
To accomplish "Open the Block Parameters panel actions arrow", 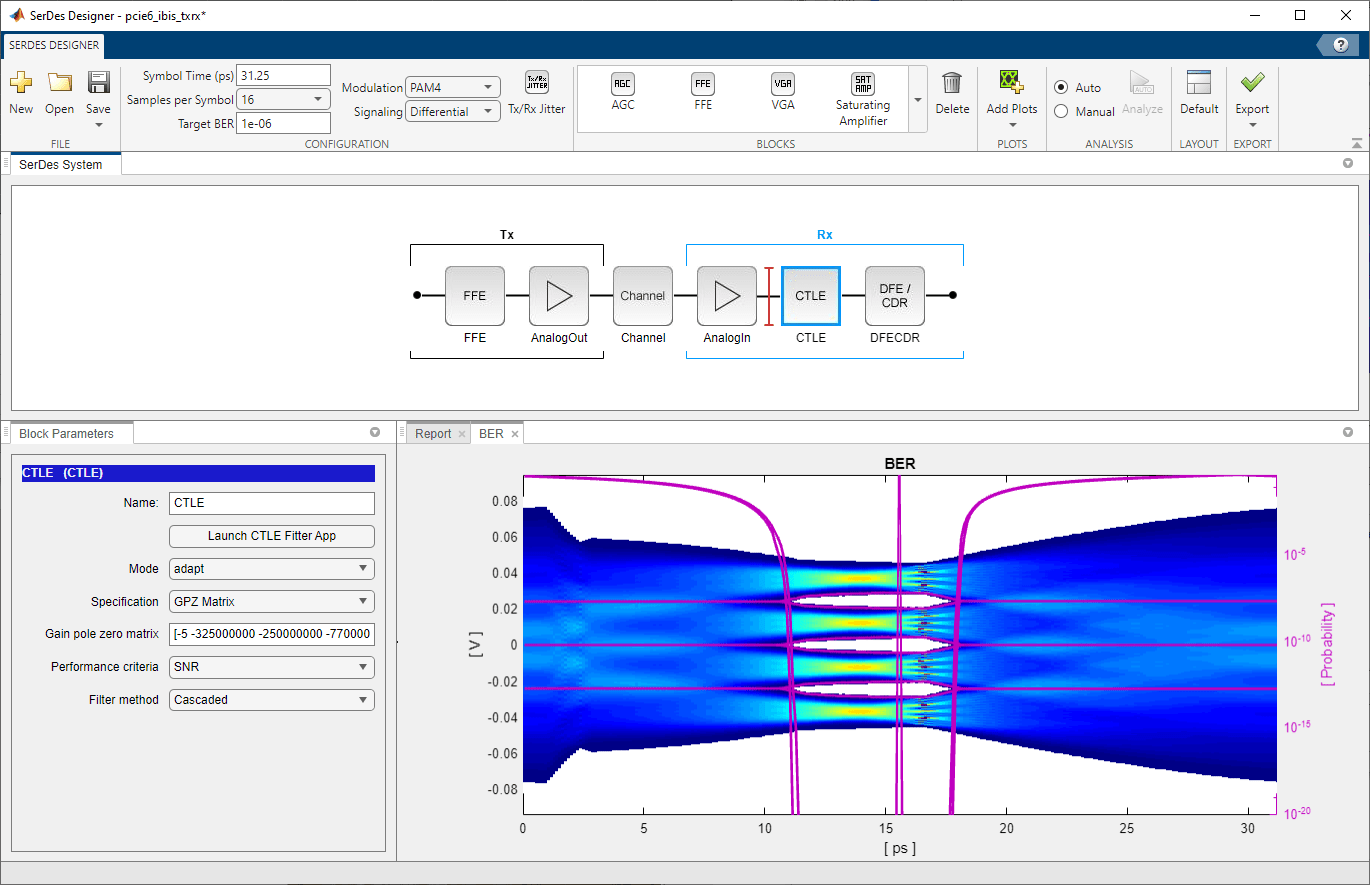I will pos(375,433).
